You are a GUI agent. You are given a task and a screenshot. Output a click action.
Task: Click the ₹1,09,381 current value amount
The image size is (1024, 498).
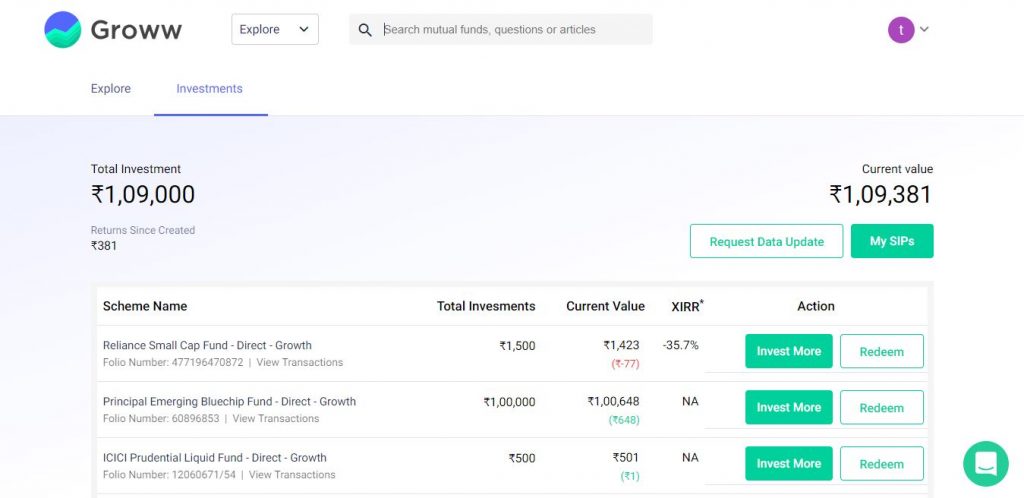tap(880, 195)
